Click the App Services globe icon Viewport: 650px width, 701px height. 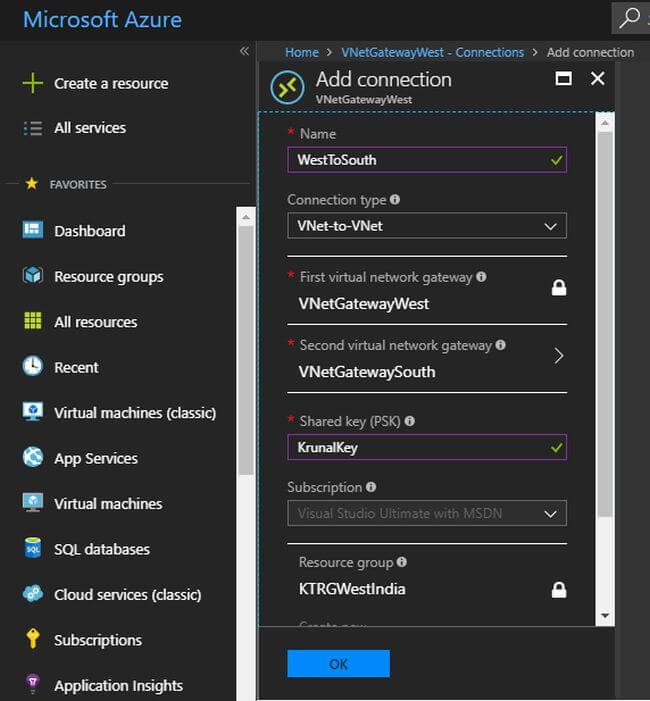coord(33,457)
